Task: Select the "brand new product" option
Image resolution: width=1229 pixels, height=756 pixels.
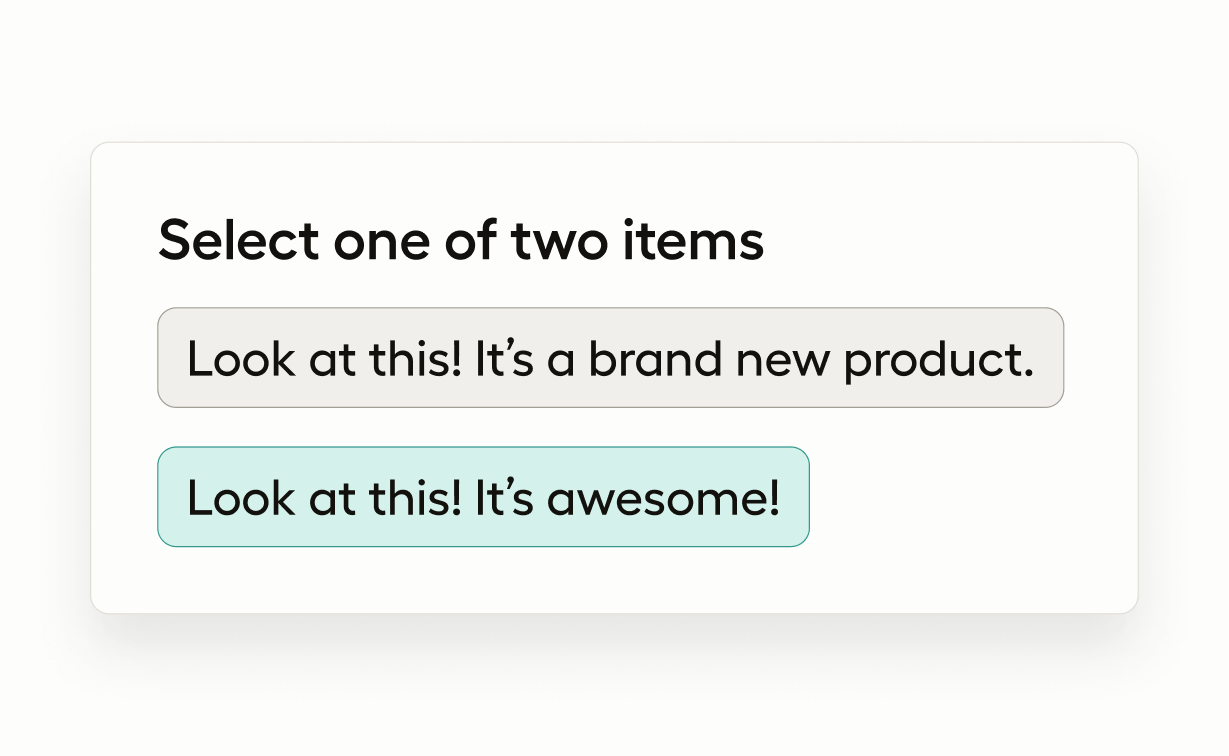Action: coord(610,358)
